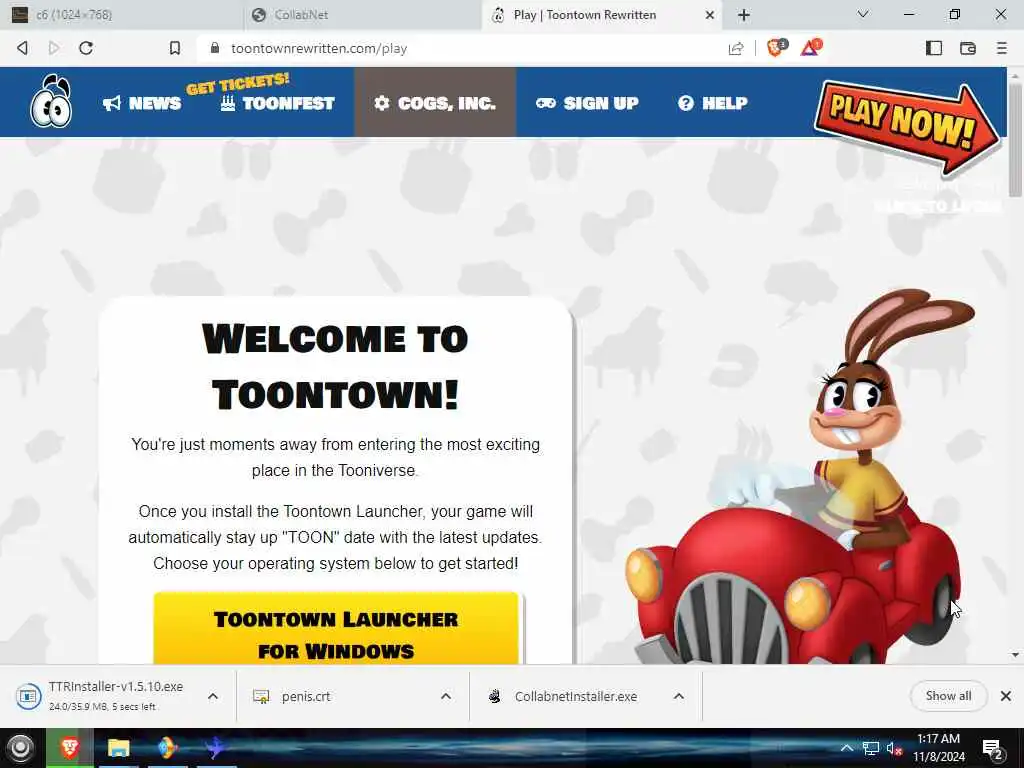1024x768 pixels.
Task: Open Brave Shields lion icon
Action: click(x=776, y=48)
